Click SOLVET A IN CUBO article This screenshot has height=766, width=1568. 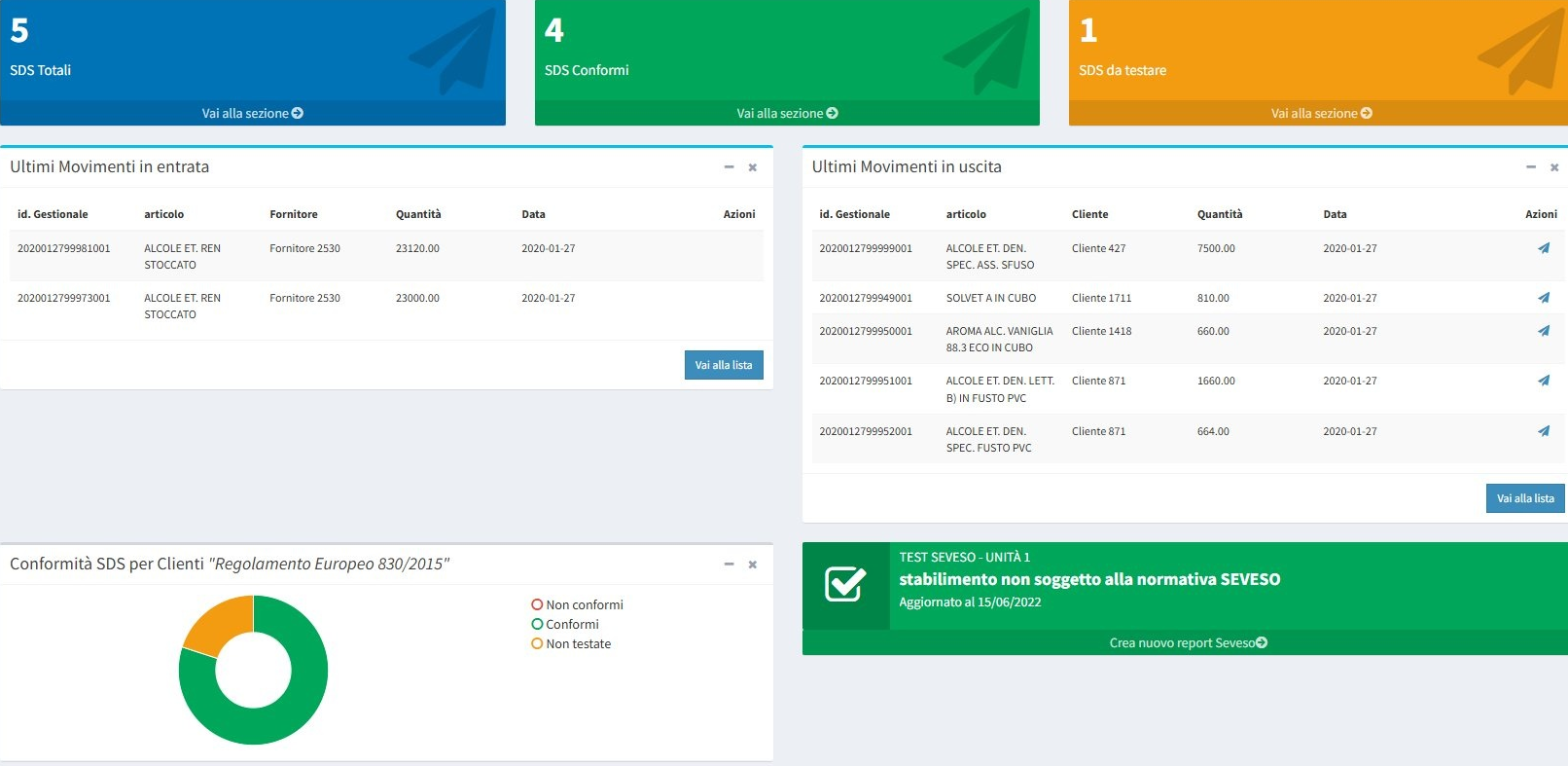(991, 298)
